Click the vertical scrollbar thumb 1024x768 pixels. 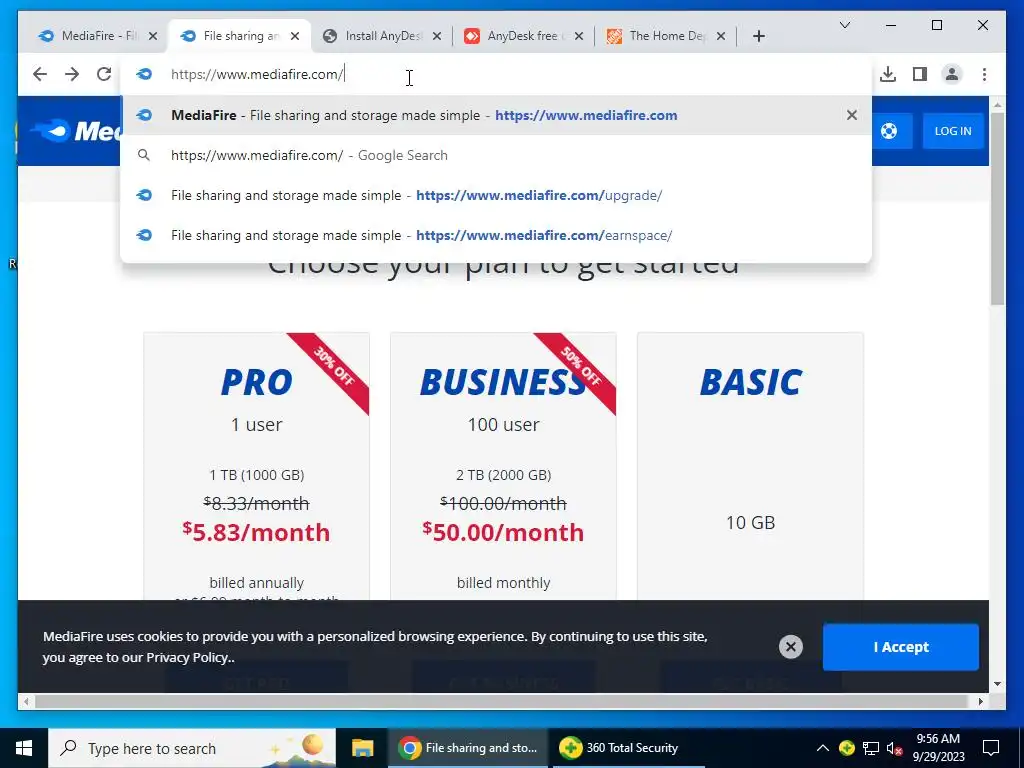(997, 209)
